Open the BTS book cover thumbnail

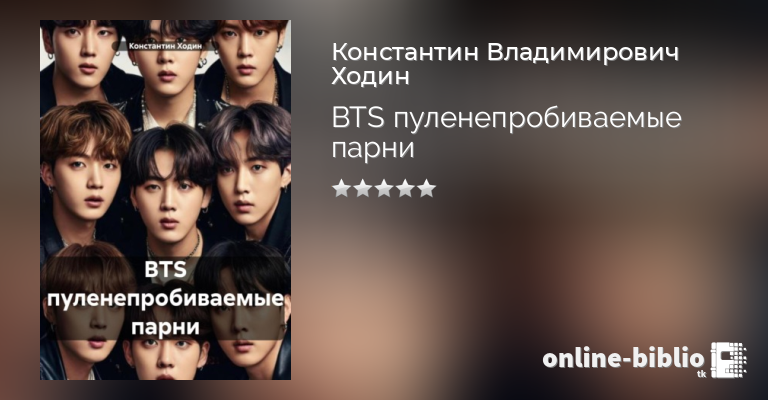tap(166, 200)
